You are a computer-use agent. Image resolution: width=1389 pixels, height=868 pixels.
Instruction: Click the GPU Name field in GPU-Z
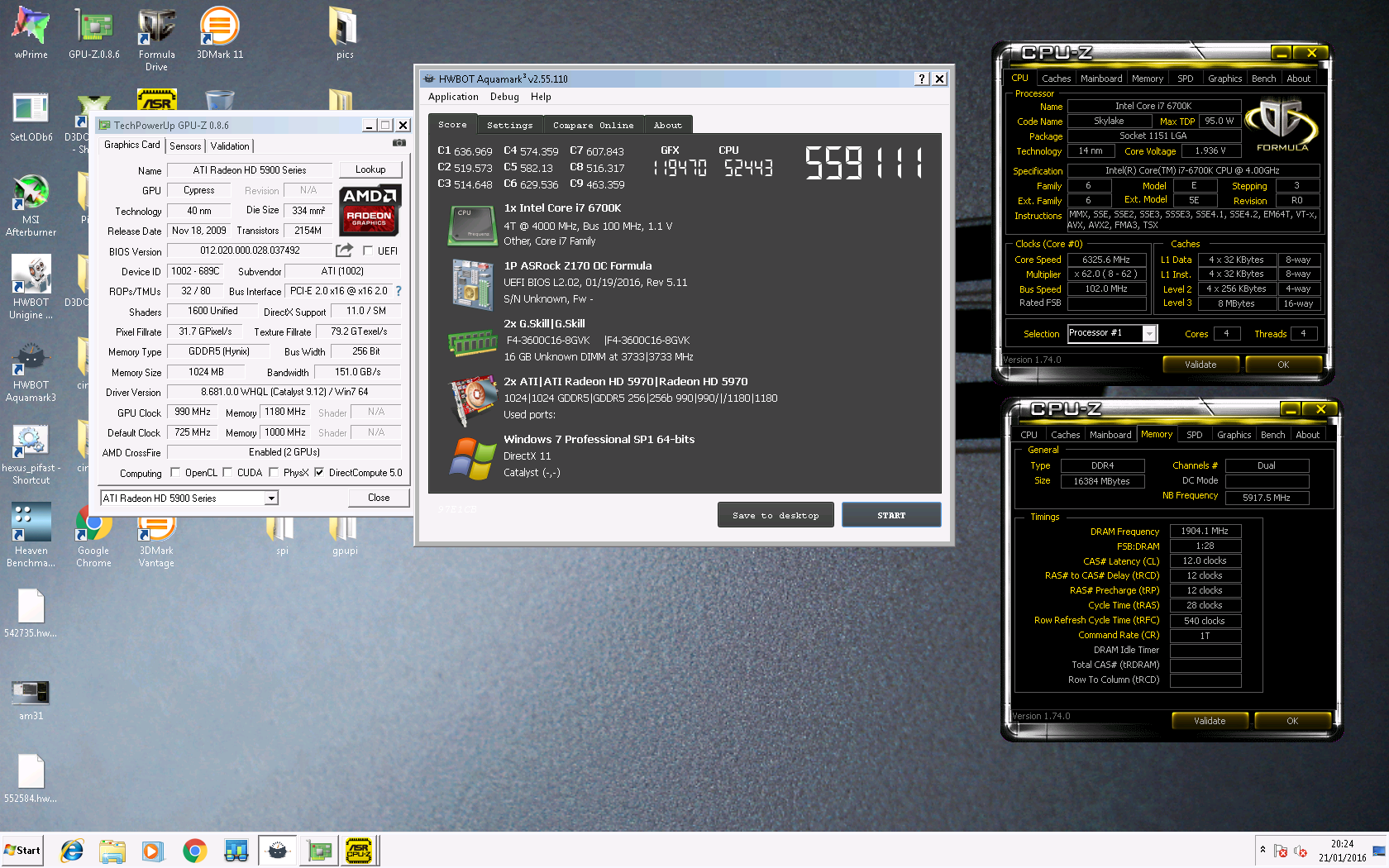point(250,170)
